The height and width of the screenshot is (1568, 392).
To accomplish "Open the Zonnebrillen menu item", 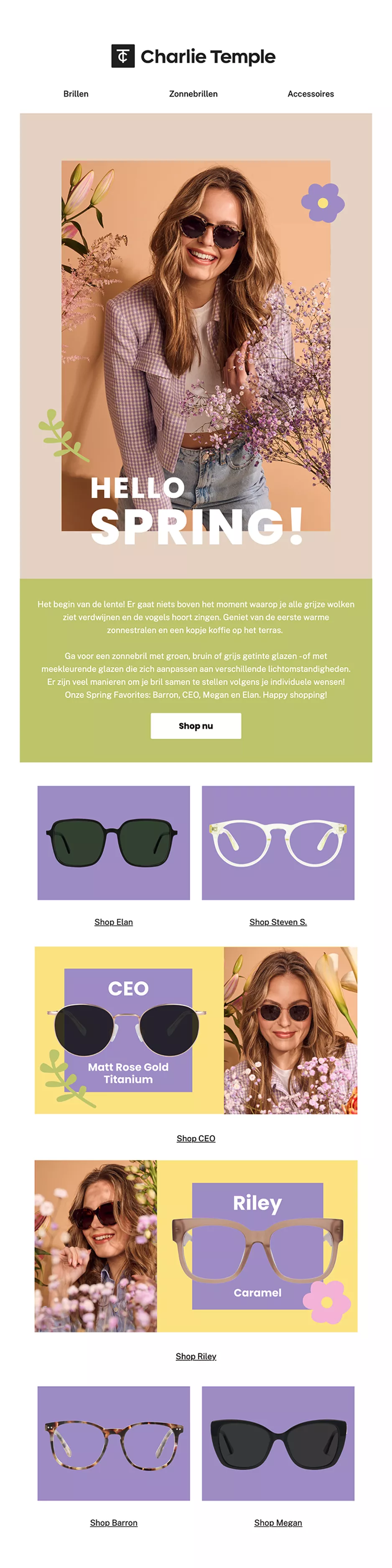I will (x=193, y=94).
